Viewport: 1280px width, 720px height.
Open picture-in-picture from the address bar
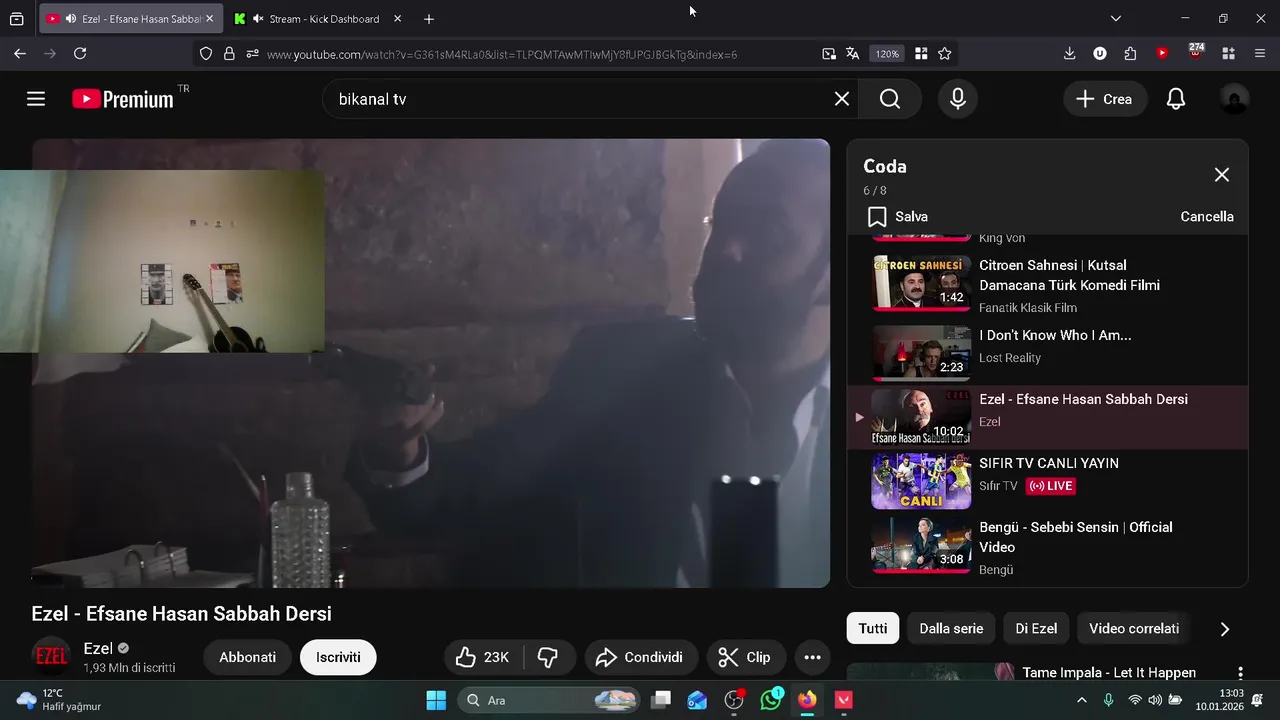point(829,54)
